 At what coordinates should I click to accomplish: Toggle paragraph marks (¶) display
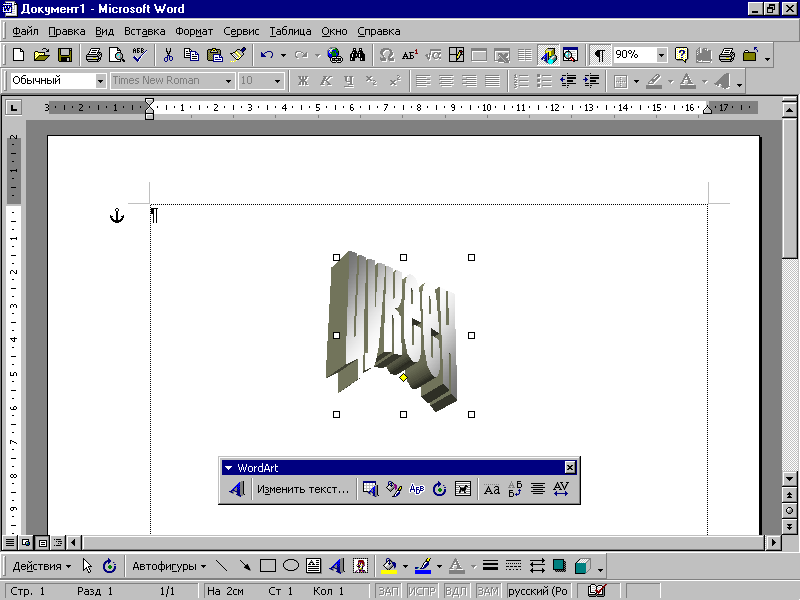click(600, 55)
